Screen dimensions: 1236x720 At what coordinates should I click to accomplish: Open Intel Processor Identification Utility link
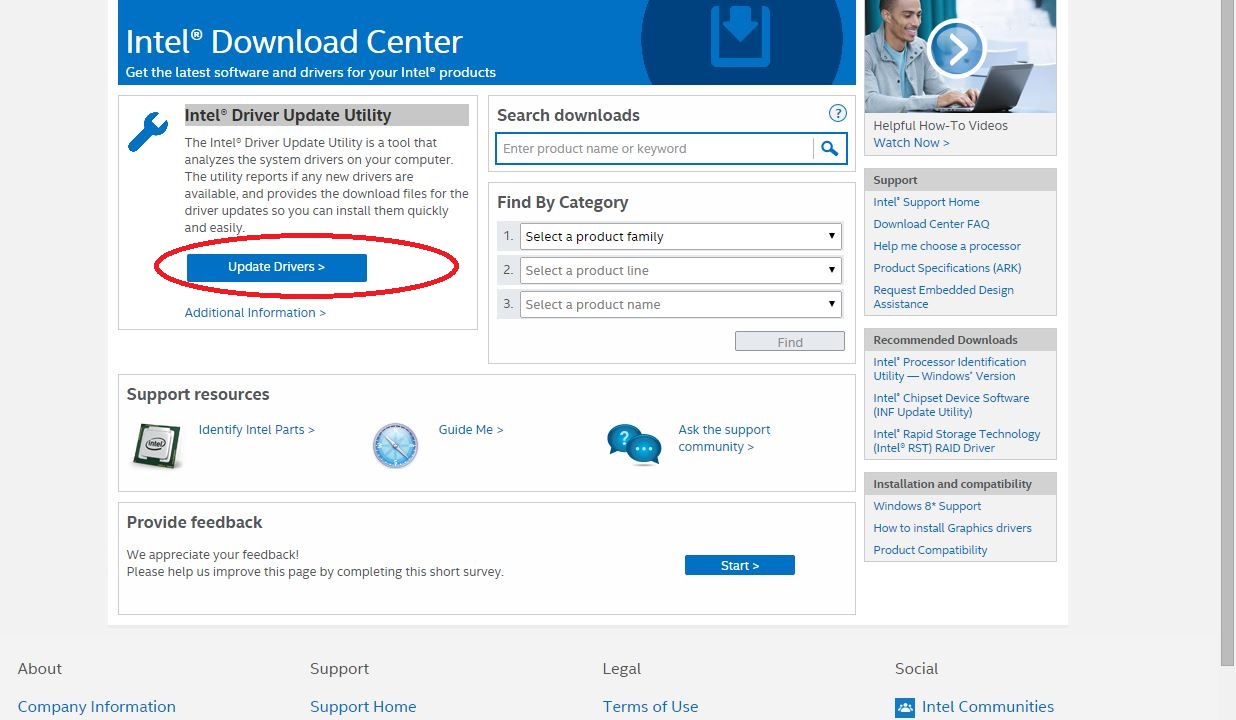coord(950,369)
